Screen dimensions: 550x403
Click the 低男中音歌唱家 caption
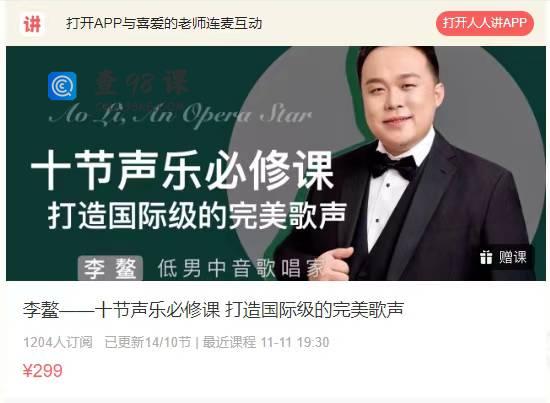tap(241, 268)
